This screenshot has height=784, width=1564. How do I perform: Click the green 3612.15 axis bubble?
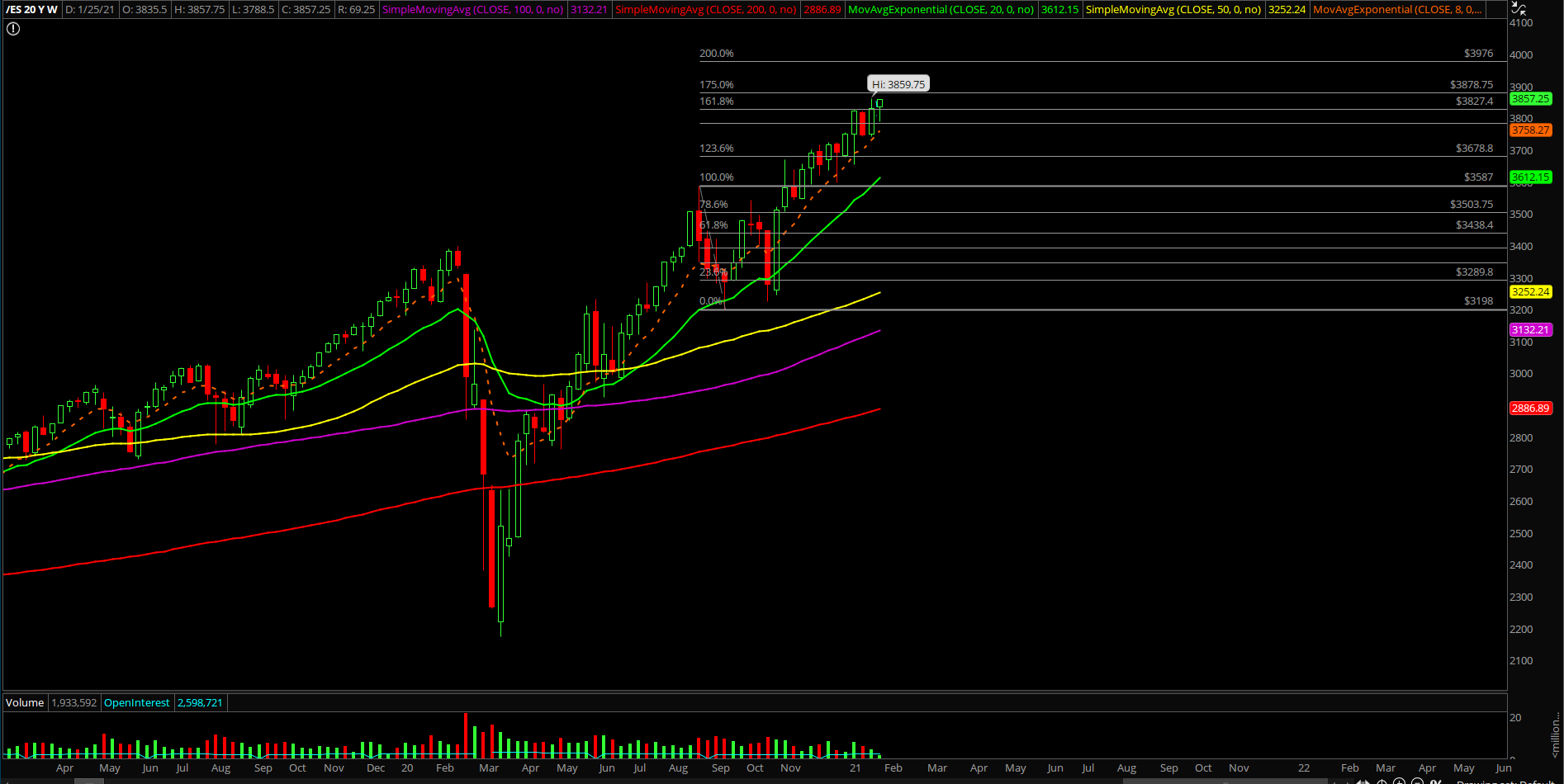pos(1530,177)
